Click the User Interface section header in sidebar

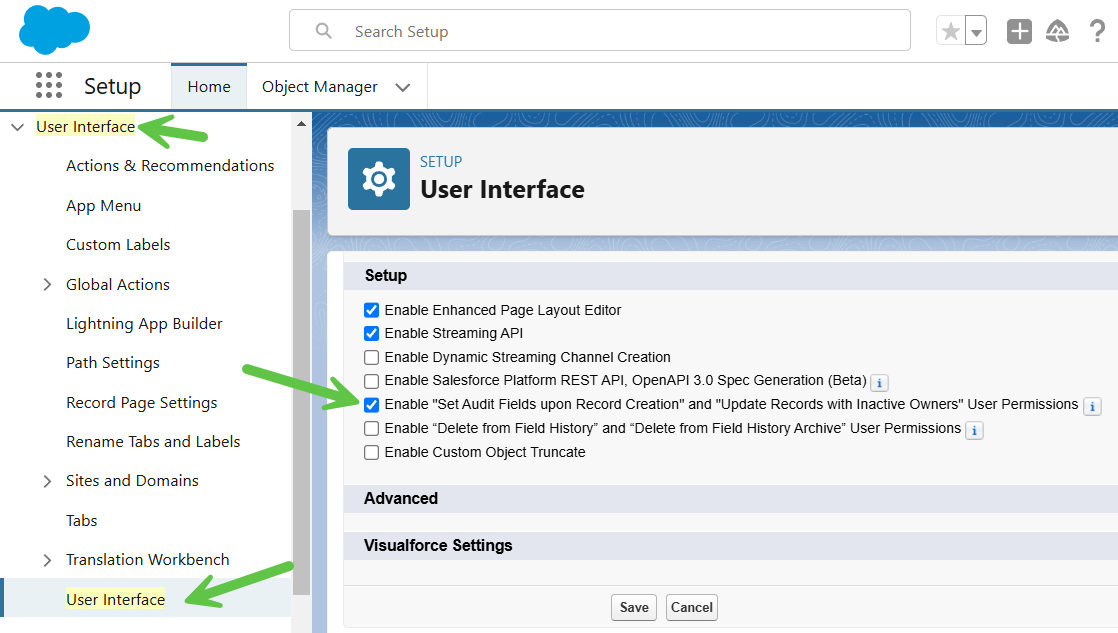86,127
